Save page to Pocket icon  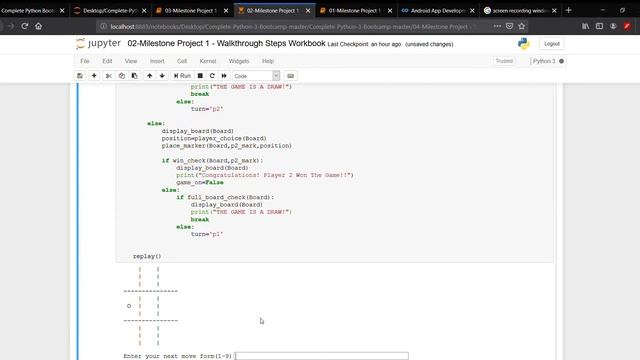point(509,26)
